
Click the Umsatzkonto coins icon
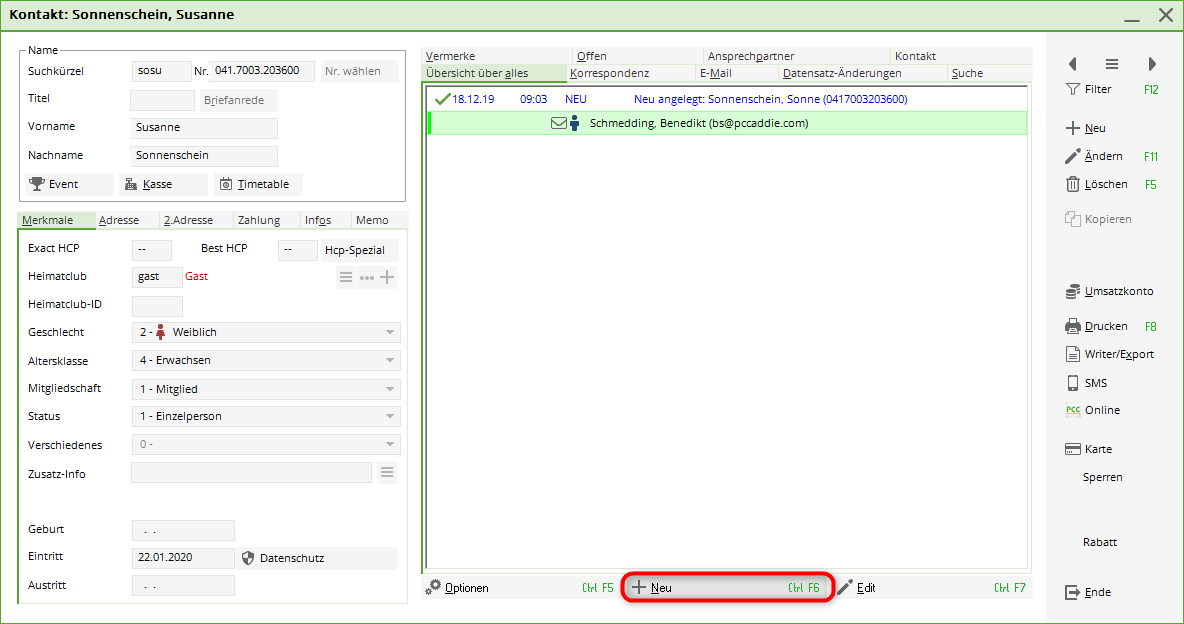coord(1073,291)
